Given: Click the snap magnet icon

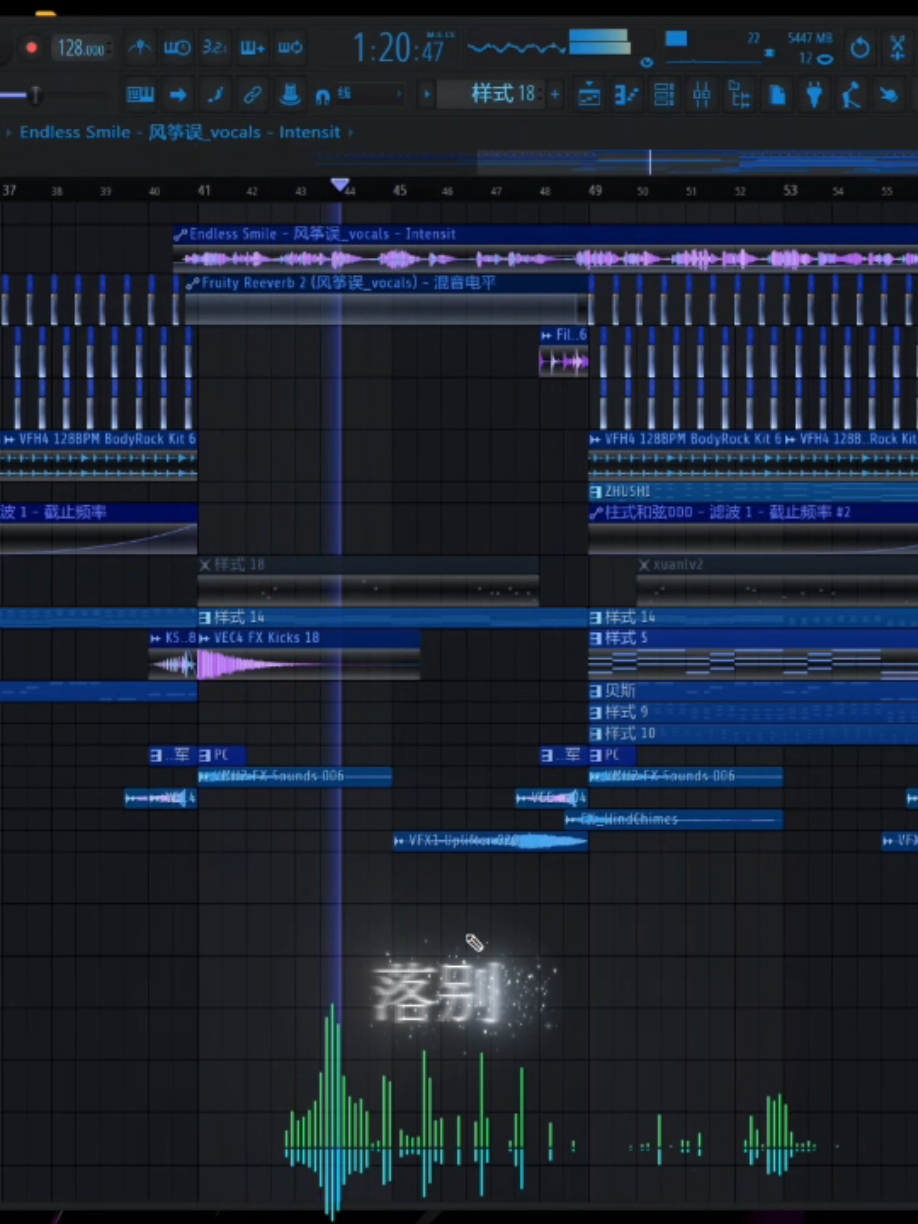Looking at the screenshot, I should point(322,97).
